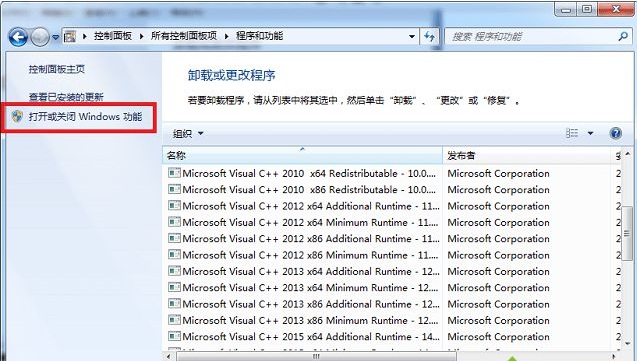
Task: Click icon of 2012 x64 Additional Runtime
Action: coord(174,205)
